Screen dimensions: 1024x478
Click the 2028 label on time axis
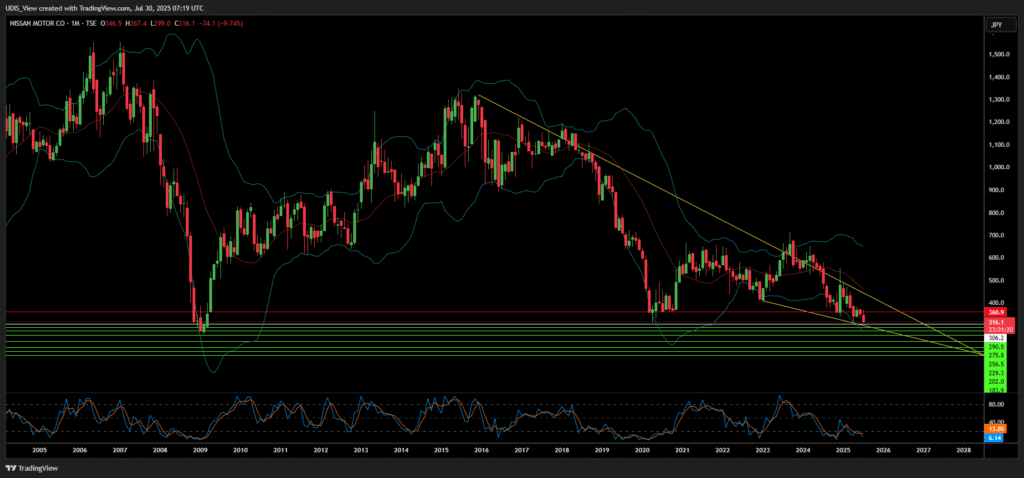coord(962,451)
